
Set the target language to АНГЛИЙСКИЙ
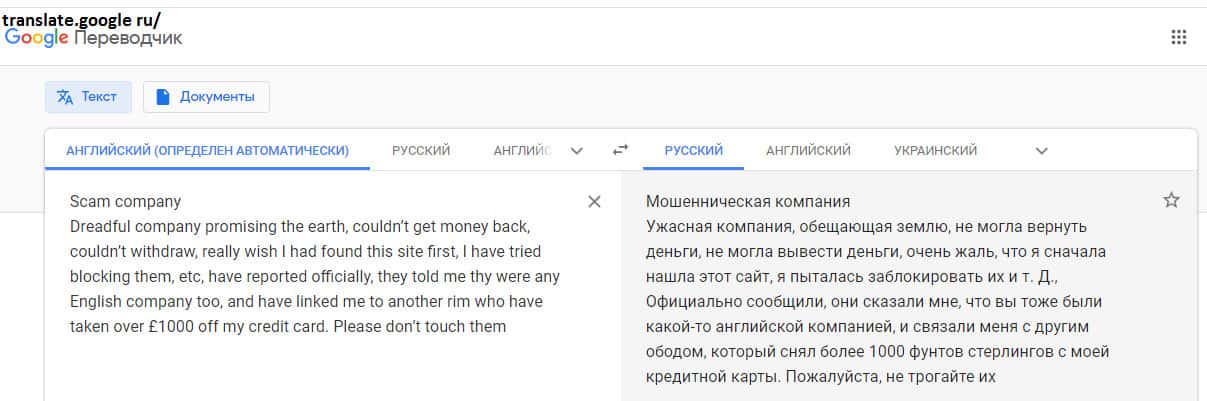click(808, 150)
